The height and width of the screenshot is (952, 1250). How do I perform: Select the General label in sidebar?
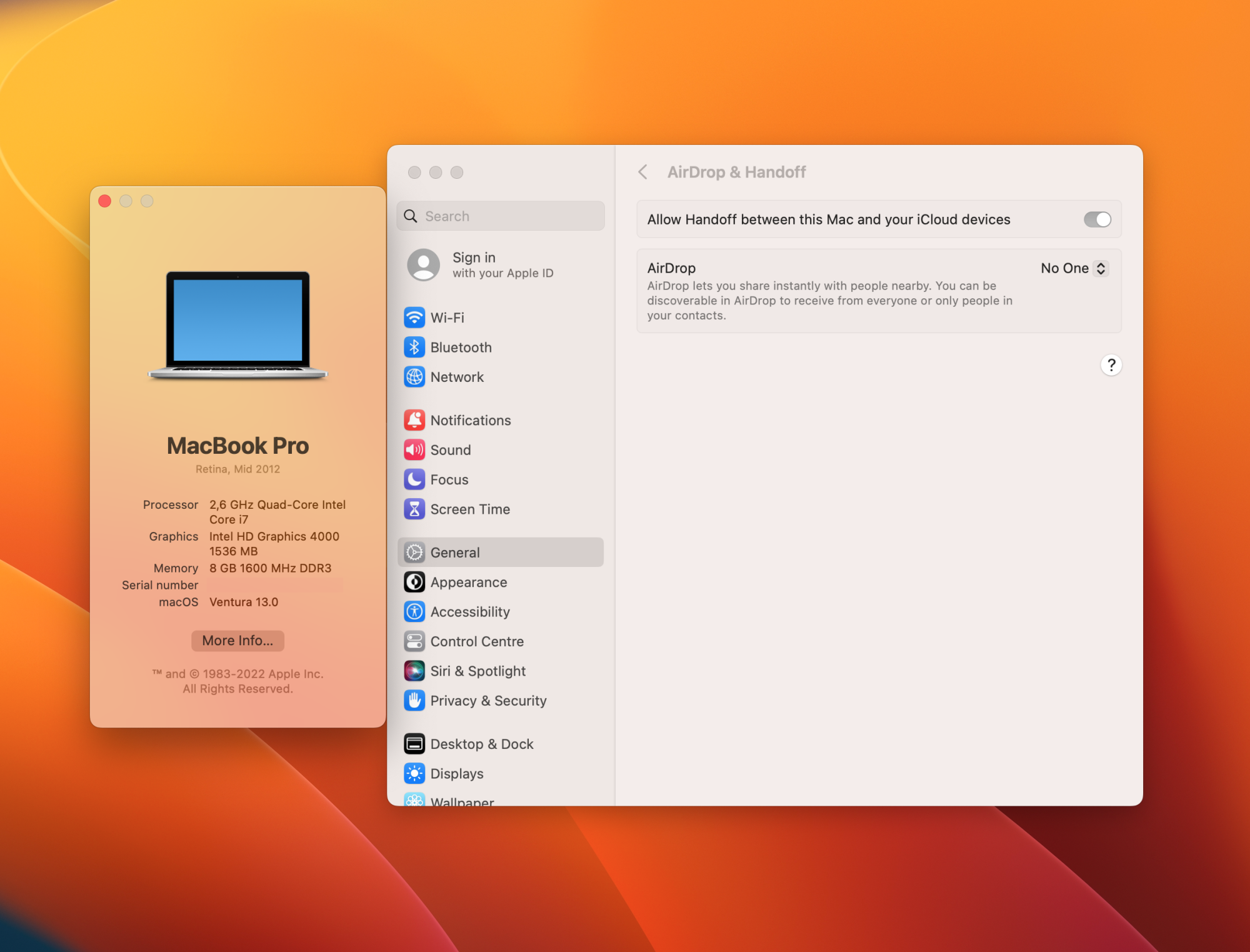[455, 553]
